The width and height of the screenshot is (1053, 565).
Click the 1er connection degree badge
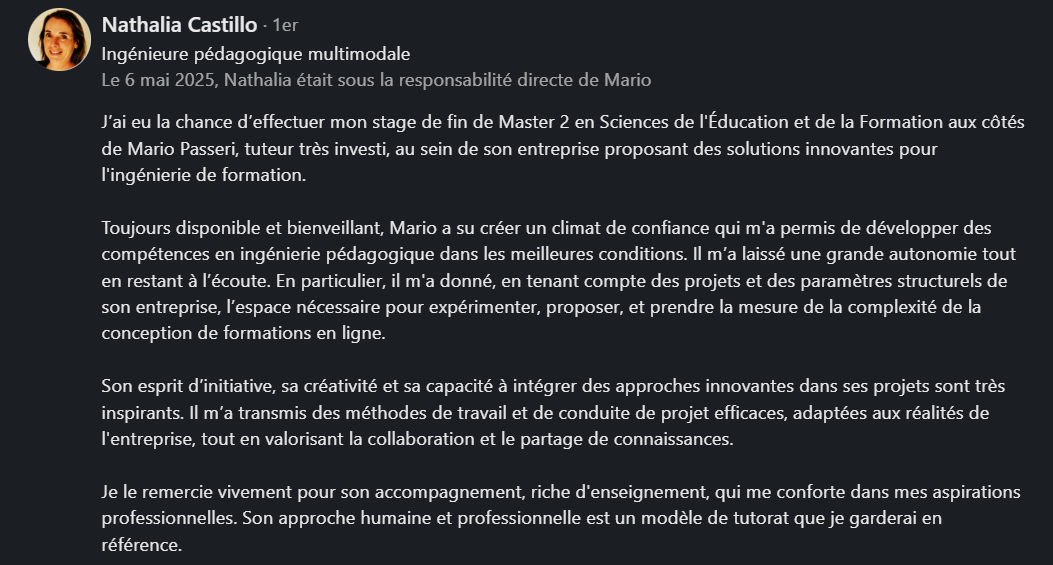coord(285,26)
